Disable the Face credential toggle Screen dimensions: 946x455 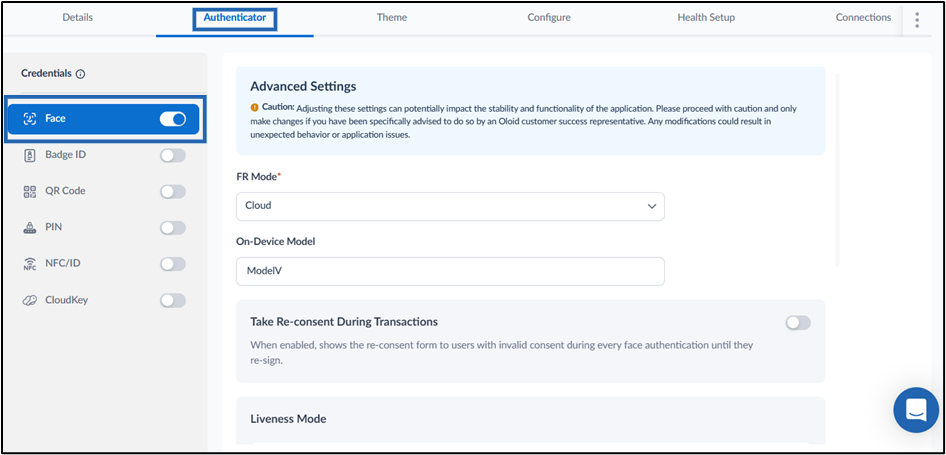pos(173,119)
